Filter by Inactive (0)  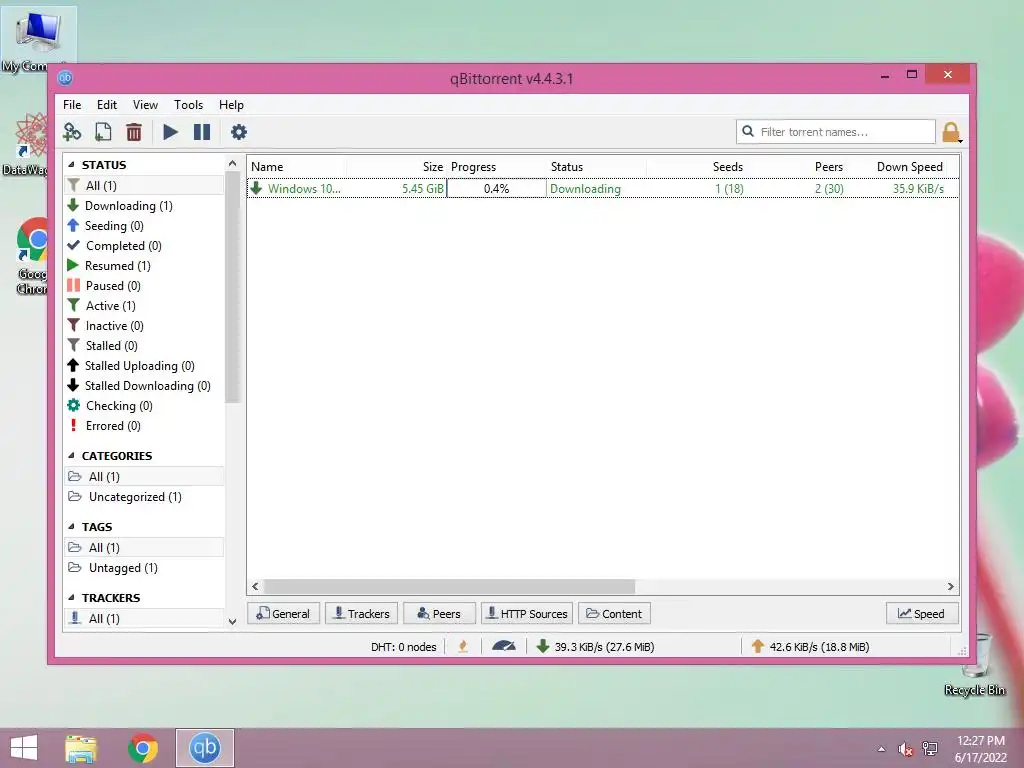(144, 326)
